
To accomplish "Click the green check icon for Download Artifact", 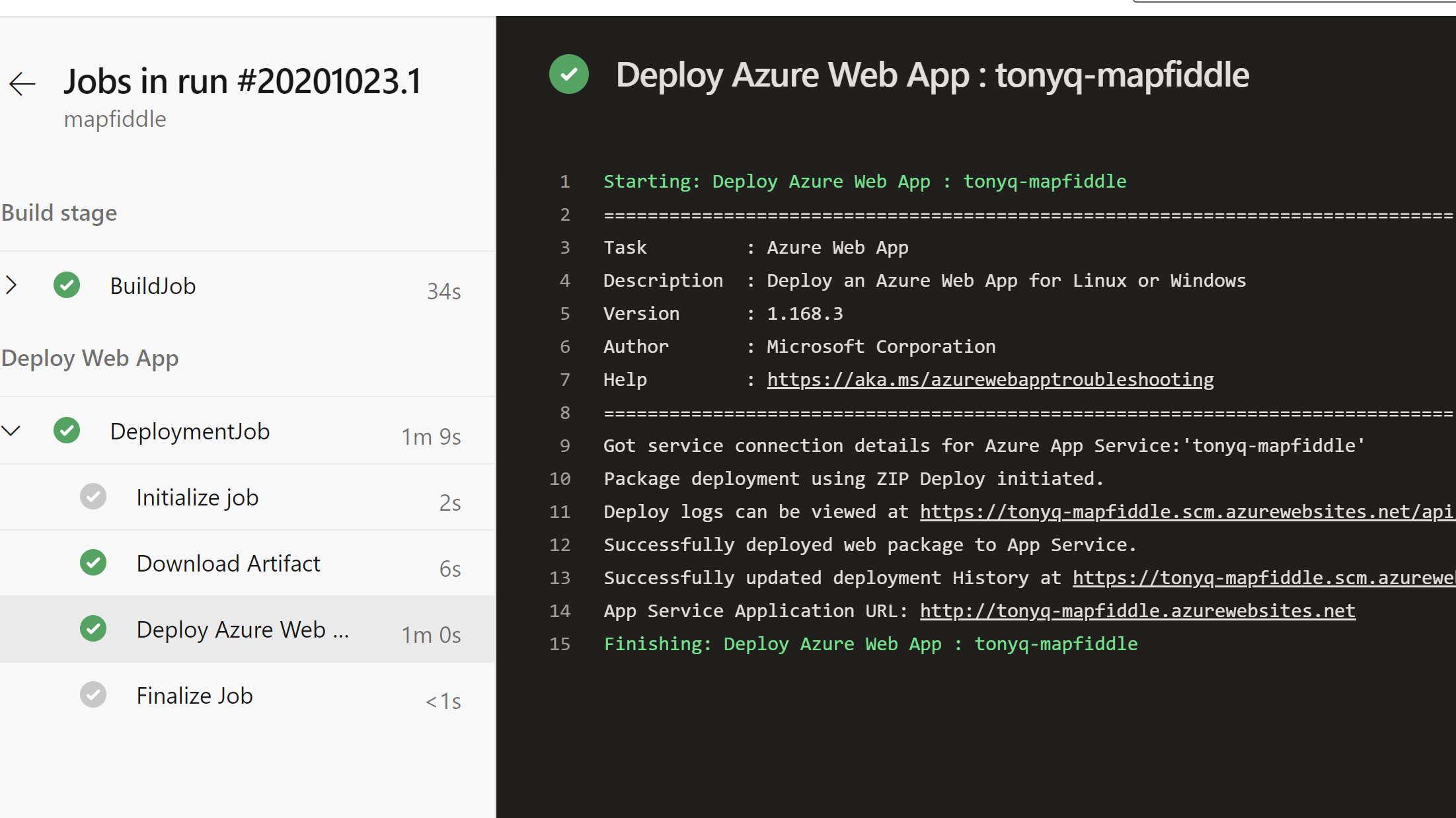I will tap(93, 563).
